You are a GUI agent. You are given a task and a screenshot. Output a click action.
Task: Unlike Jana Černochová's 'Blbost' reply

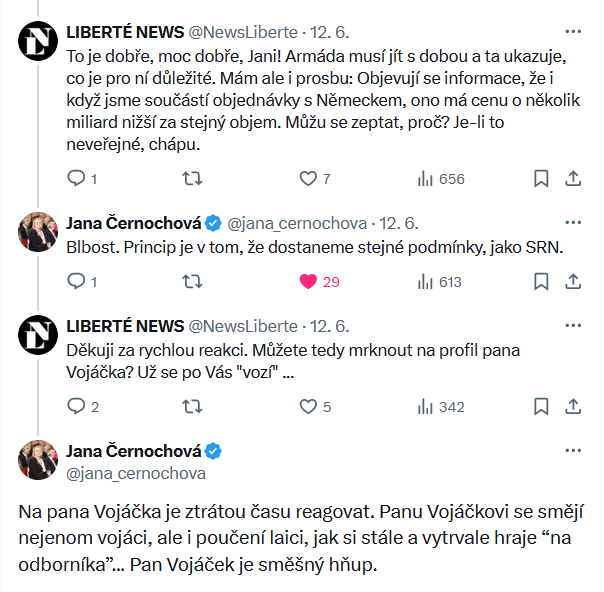tap(309, 281)
